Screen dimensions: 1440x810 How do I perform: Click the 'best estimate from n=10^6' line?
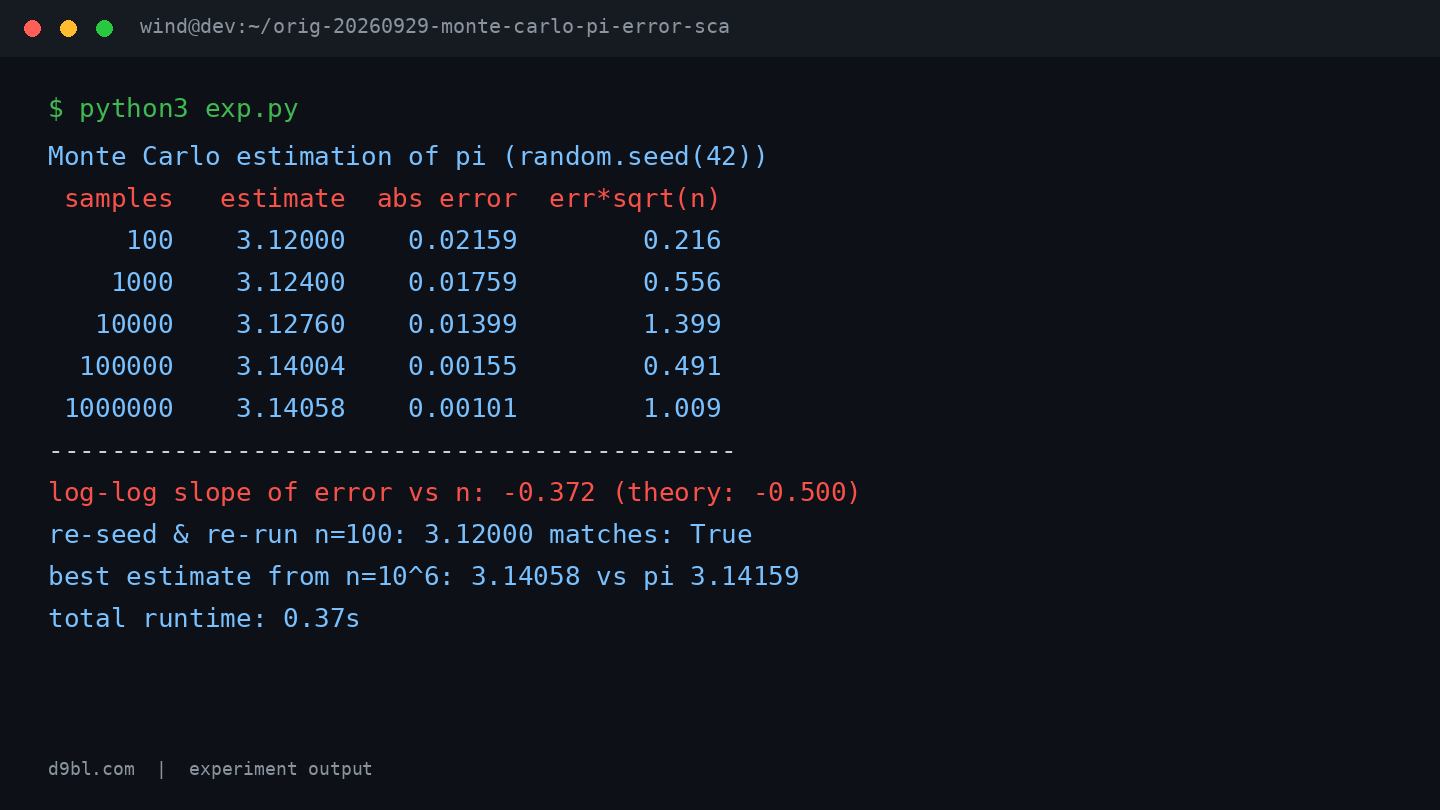[424, 577]
